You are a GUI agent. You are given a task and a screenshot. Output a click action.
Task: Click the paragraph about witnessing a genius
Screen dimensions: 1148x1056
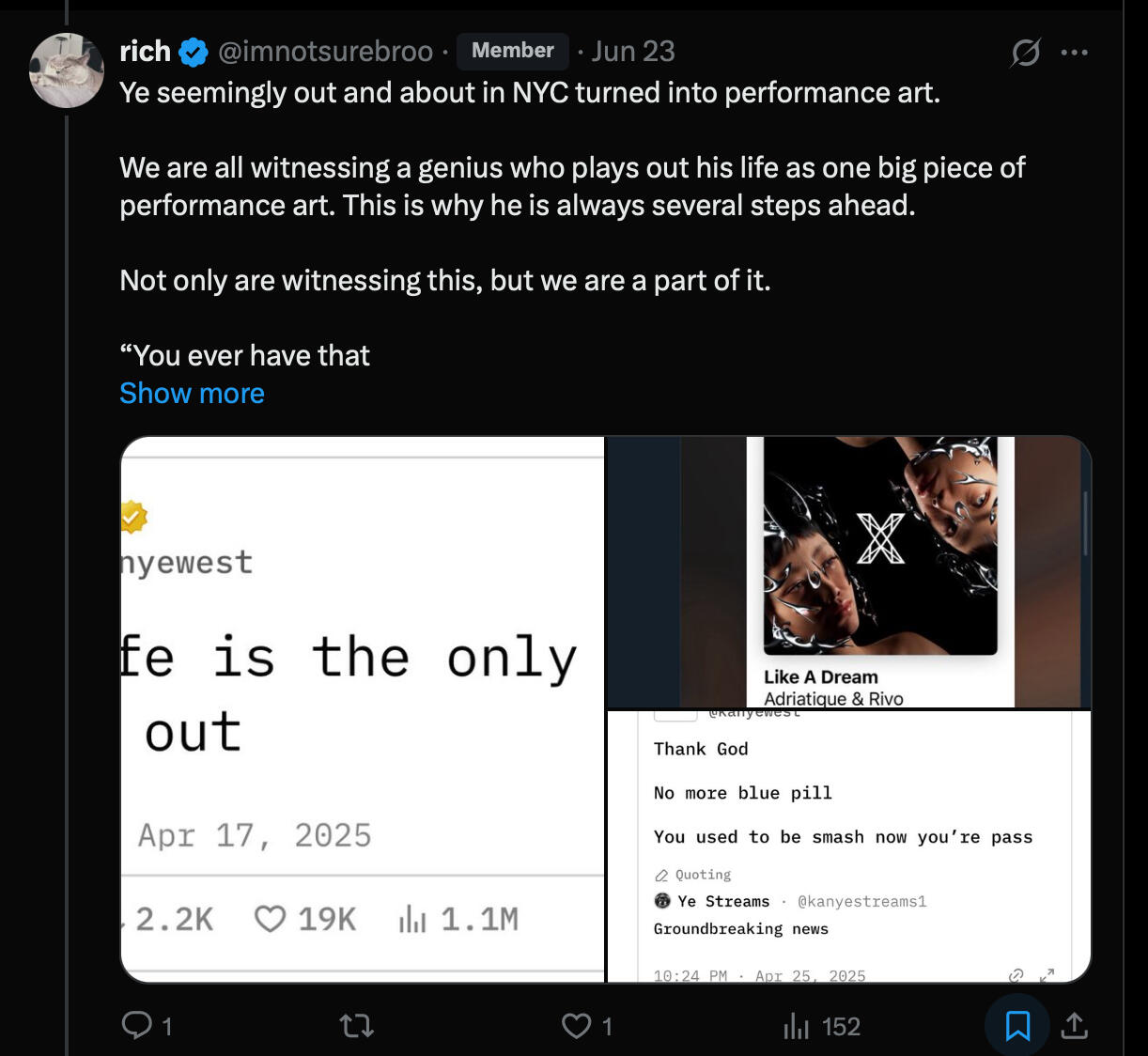(572, 186)
